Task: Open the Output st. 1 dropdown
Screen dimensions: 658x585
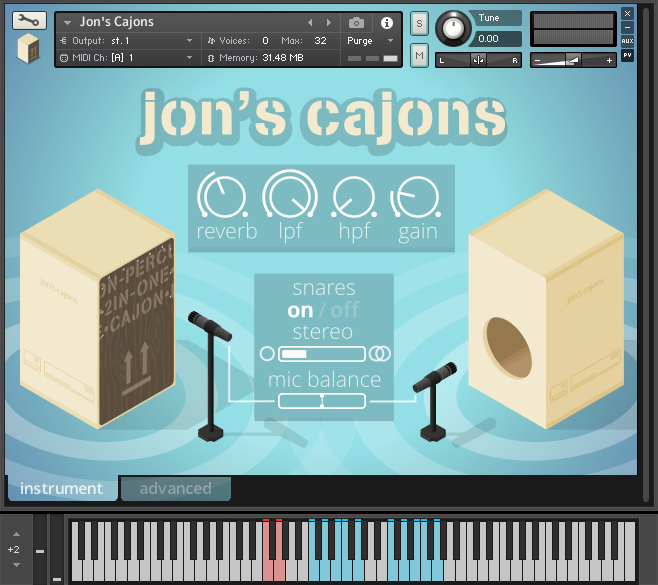Action: point(126,41)
